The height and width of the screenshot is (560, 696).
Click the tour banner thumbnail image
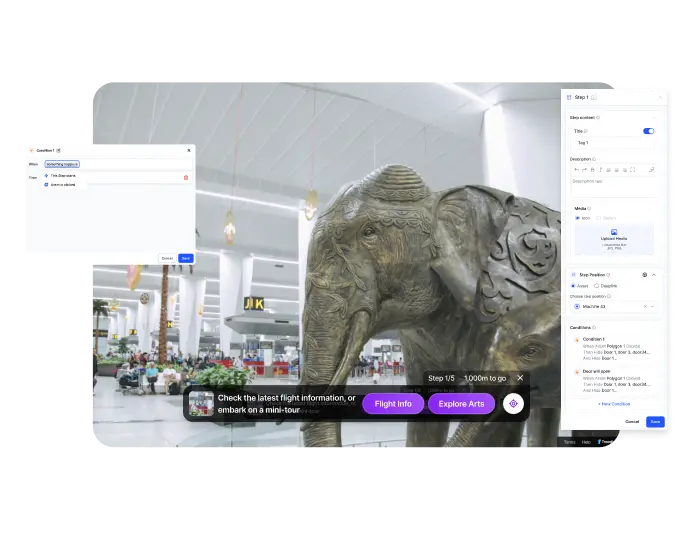(x=201, y=403)
